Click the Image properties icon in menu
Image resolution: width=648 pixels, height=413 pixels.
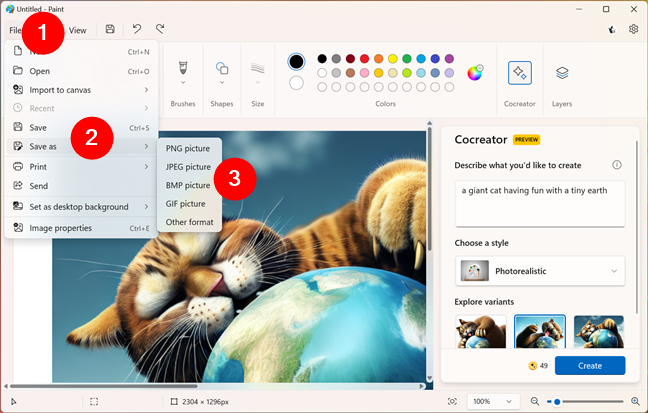tap(18, 227)
